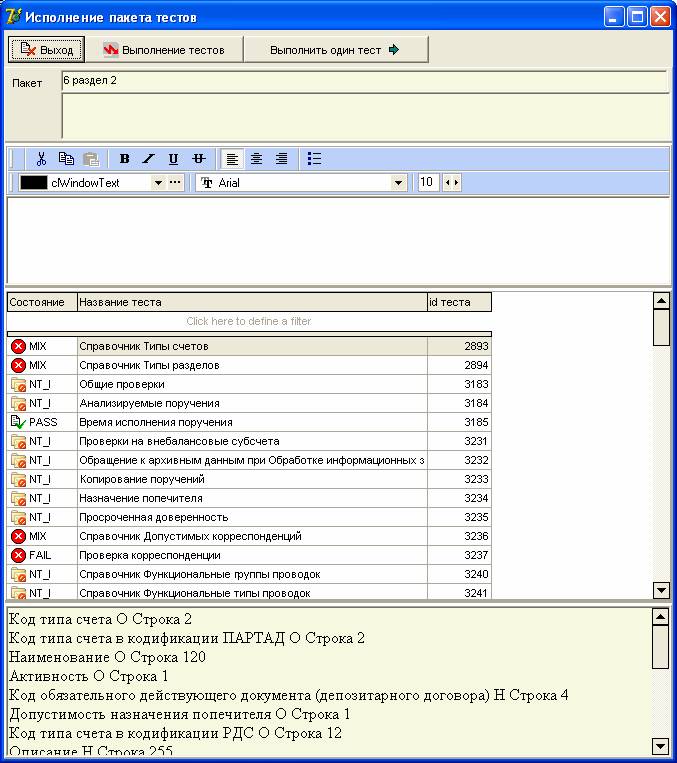Click the Cut scissors icon
Screen dimensions: 677x763
coord(41,159)
